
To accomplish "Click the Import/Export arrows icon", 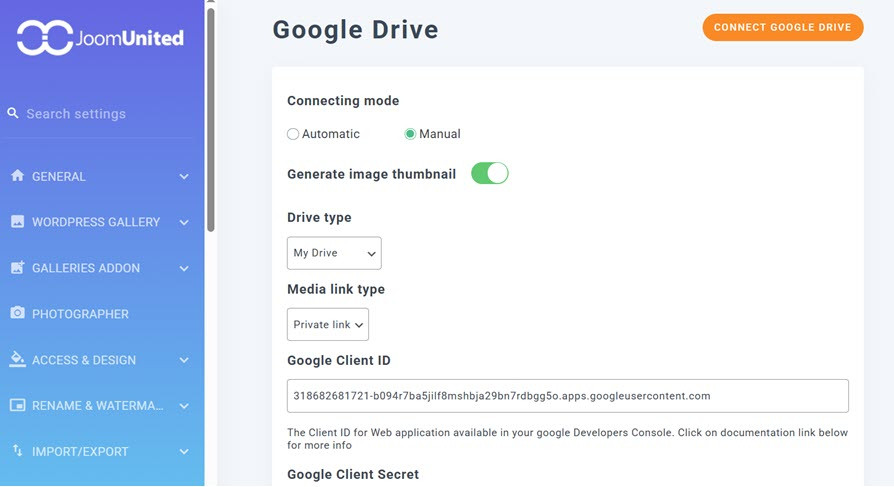I will click(17, 451).
